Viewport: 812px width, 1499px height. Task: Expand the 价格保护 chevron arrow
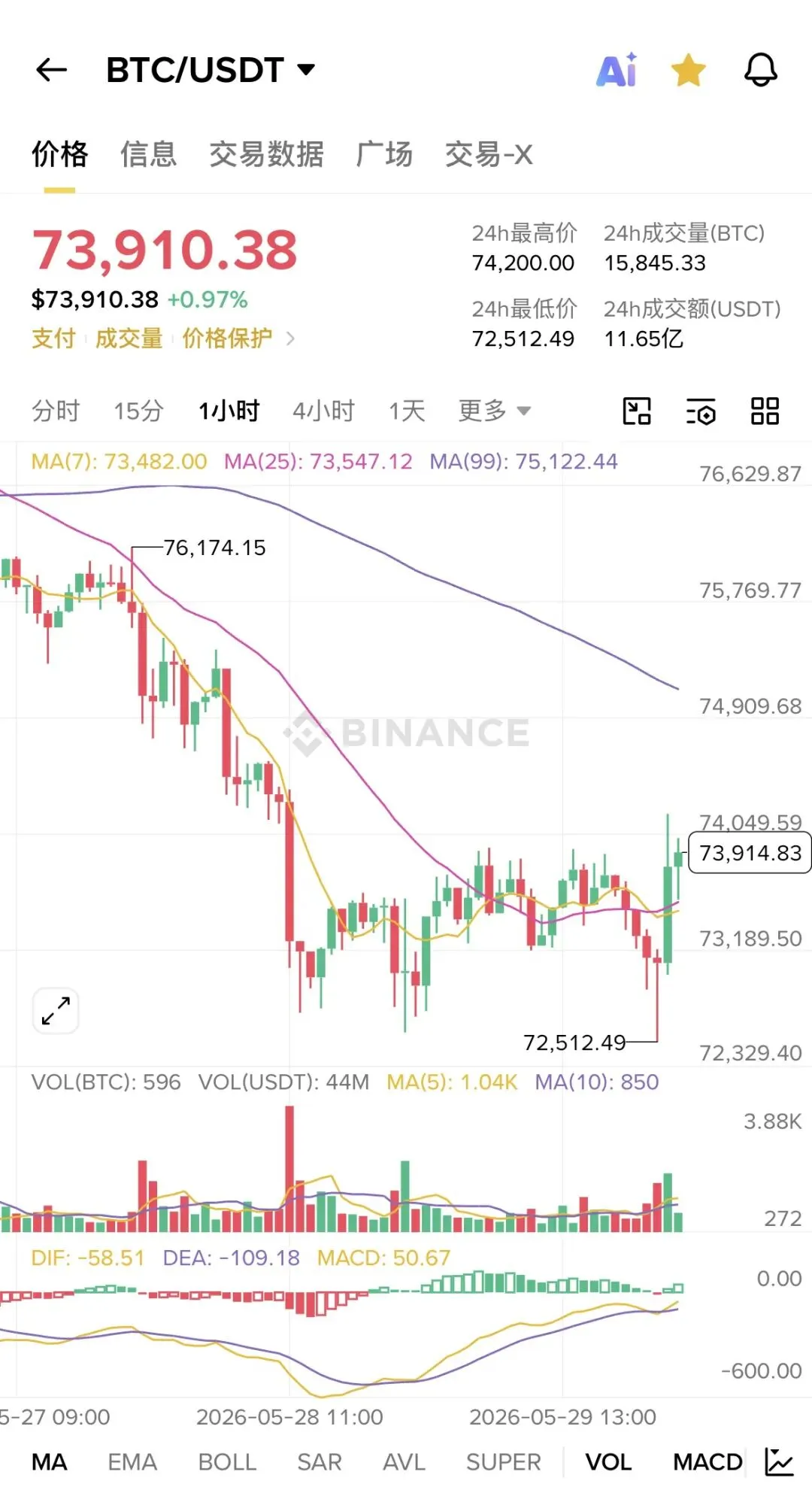pyautogui.click(x=290, y=338)
